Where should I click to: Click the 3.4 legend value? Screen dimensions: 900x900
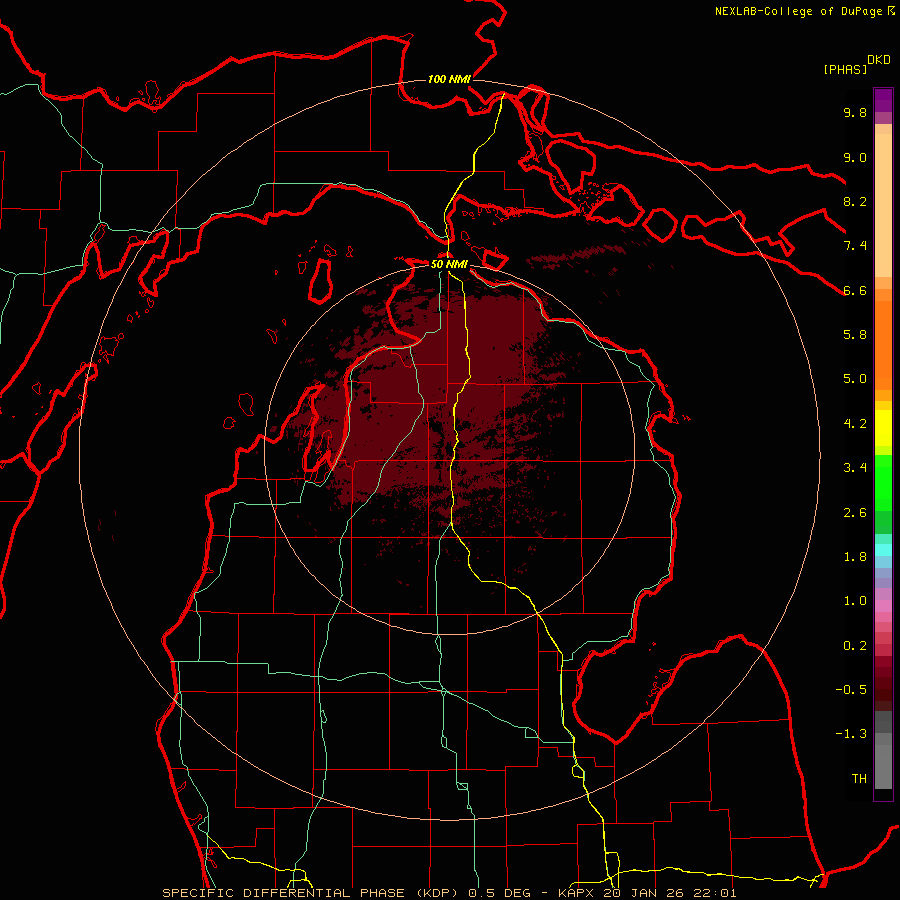tap(855, 468)
